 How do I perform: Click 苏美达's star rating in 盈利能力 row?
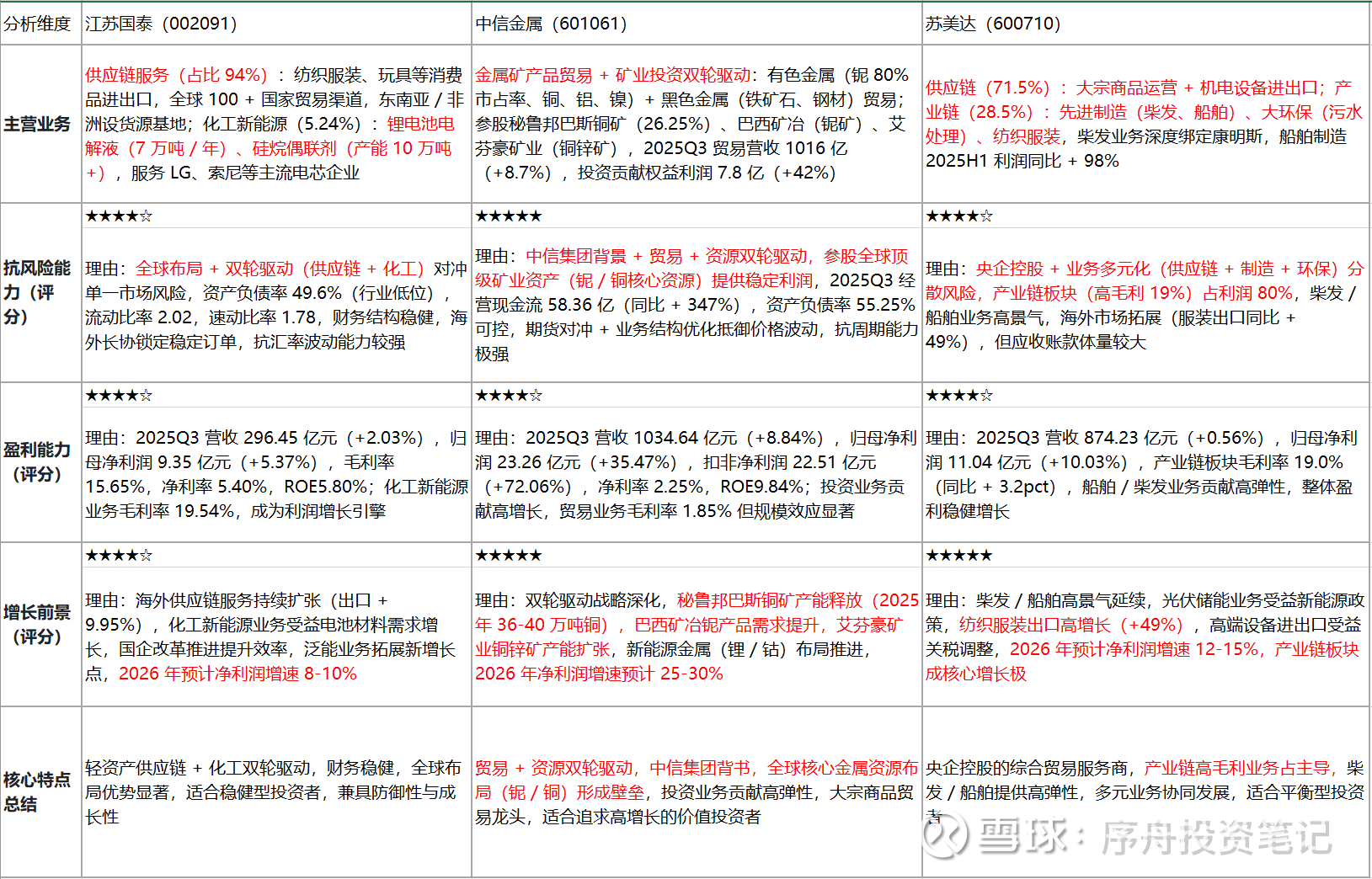(959, 396)
